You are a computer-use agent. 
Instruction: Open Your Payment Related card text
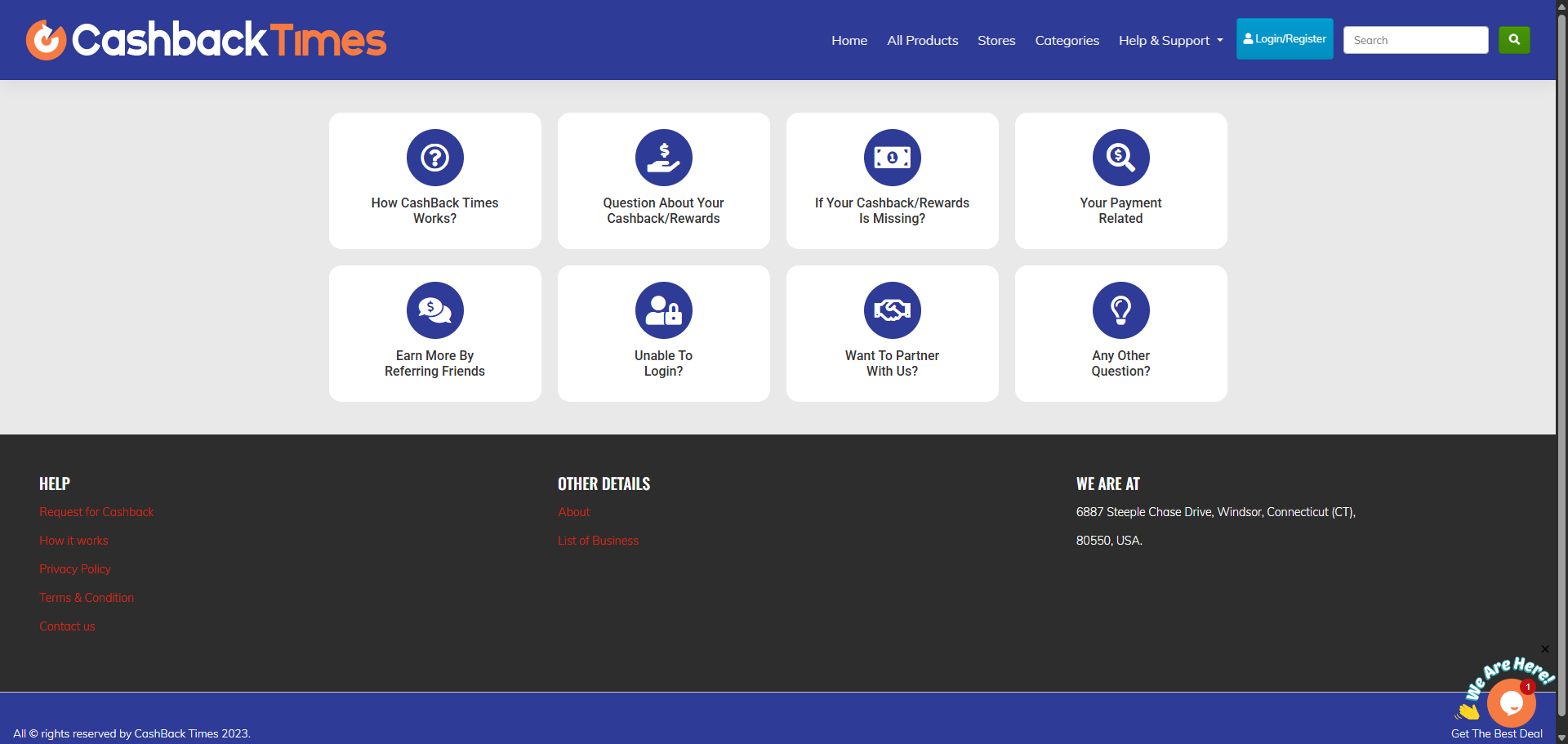click(1120, 211)
